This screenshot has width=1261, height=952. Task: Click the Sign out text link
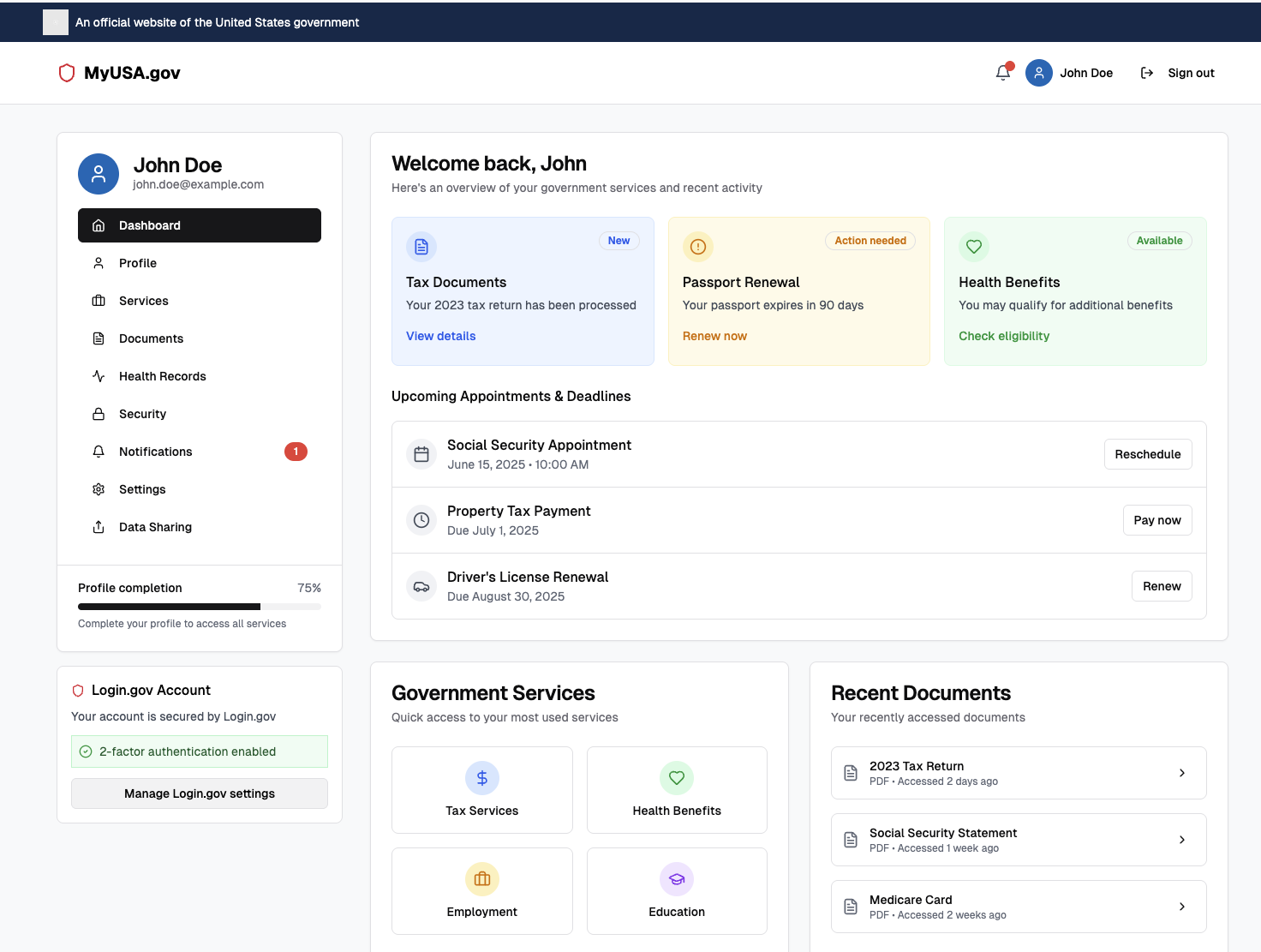pos(1191,73)
